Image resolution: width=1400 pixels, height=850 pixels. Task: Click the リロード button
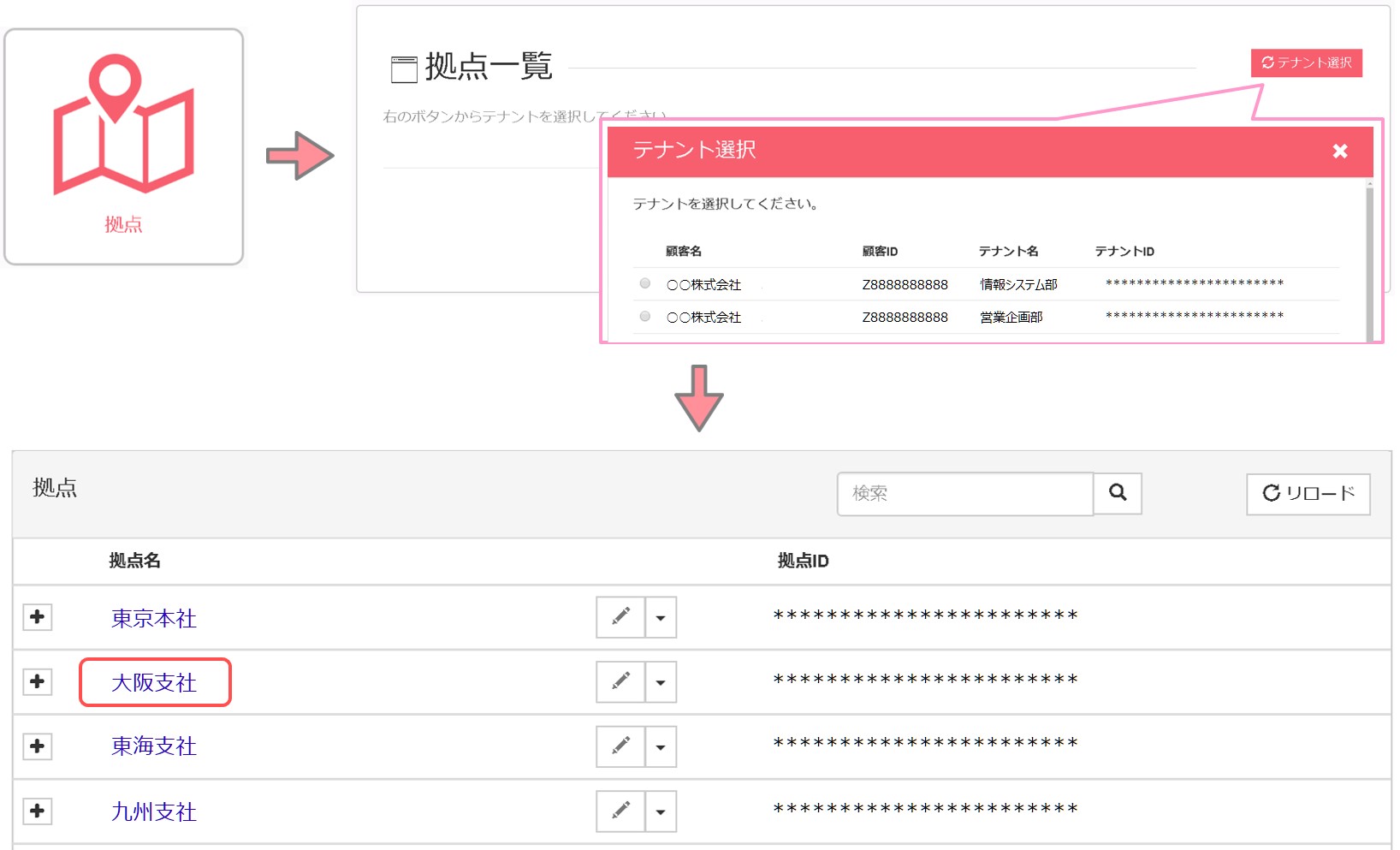pyautogui.click(x=1308, y=494)
